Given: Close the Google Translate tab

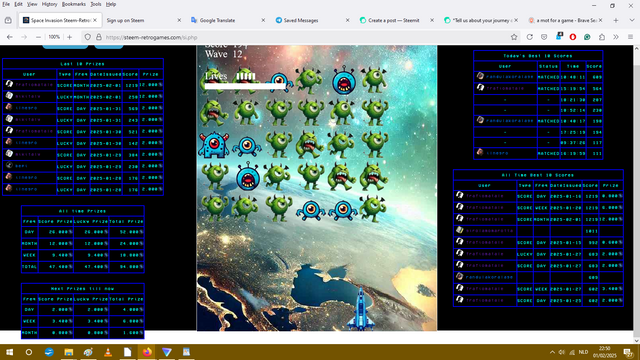Looking at the screenshot, I should click(x=263, y=20).
